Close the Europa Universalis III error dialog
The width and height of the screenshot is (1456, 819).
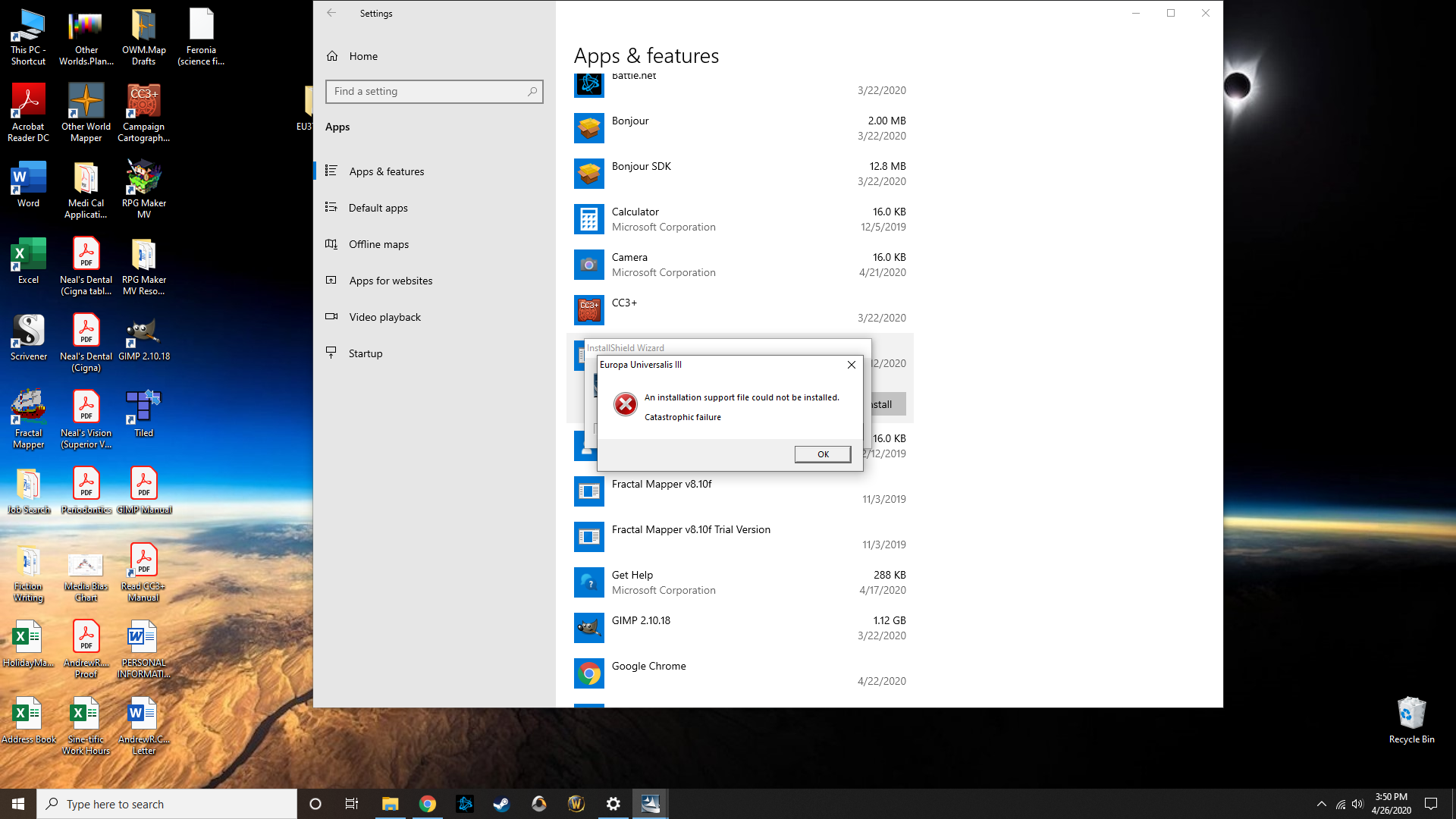coord(852,365)
